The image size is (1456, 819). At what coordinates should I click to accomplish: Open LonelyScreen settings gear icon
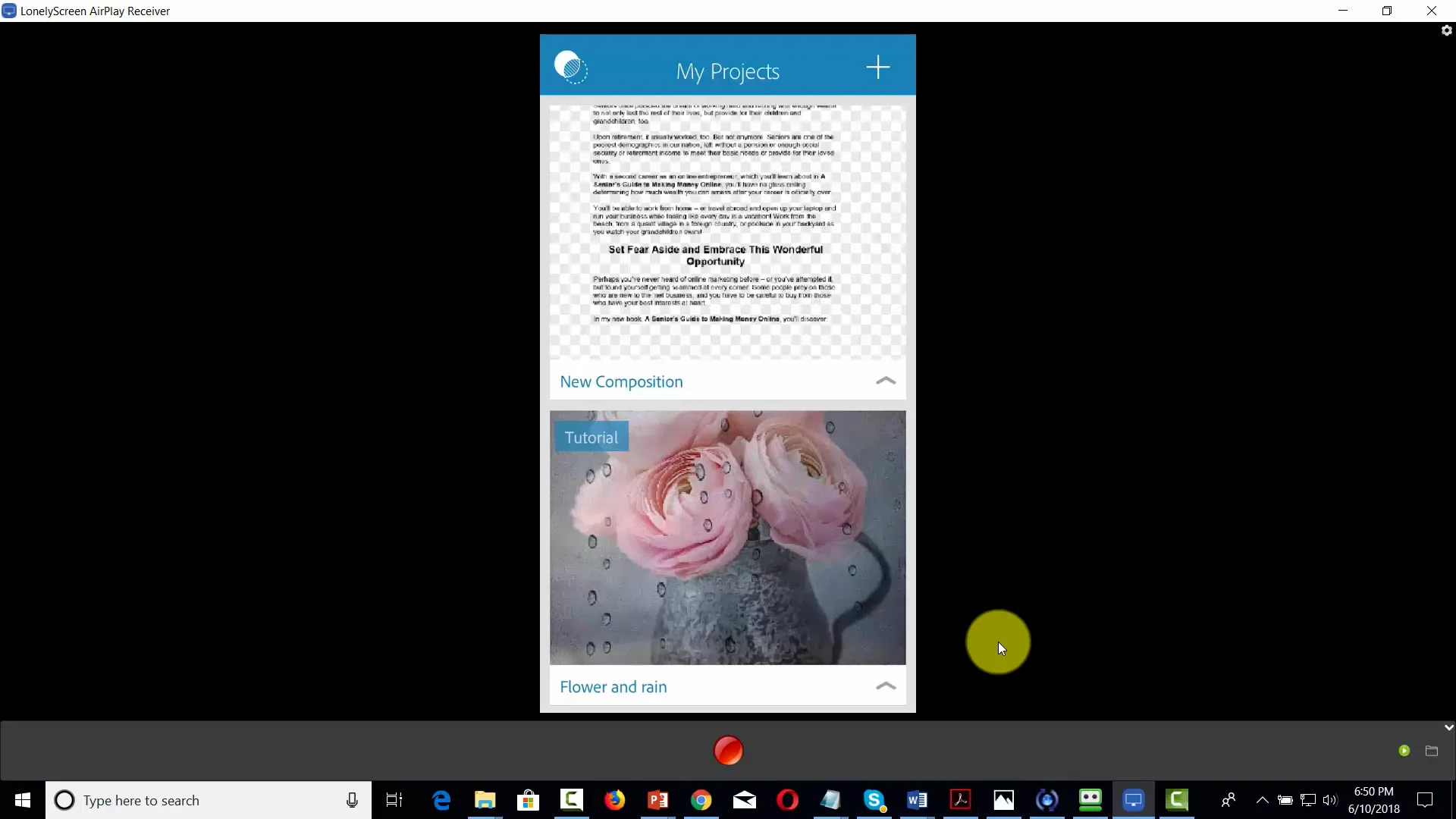tap(1446, 30)
